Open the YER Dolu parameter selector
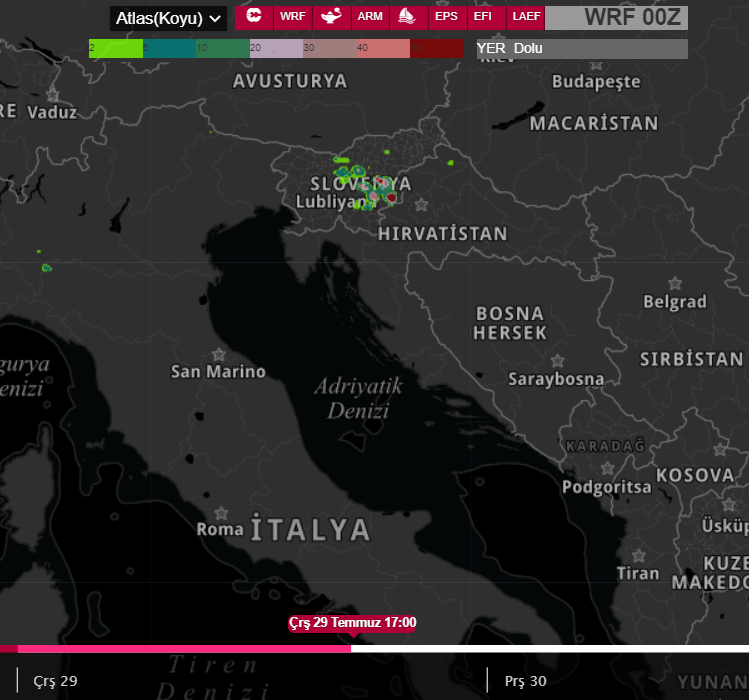The image size is (749, 700). [x=582, y=49]
